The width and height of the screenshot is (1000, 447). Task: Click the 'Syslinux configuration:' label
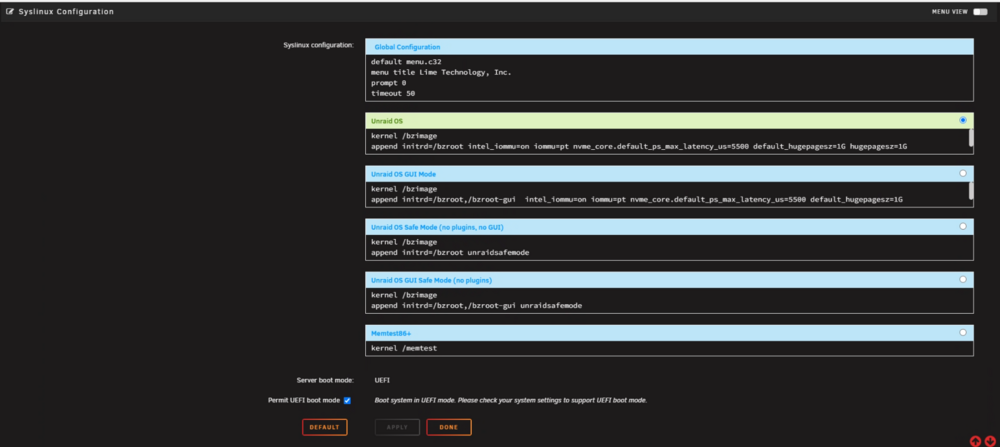318,45
